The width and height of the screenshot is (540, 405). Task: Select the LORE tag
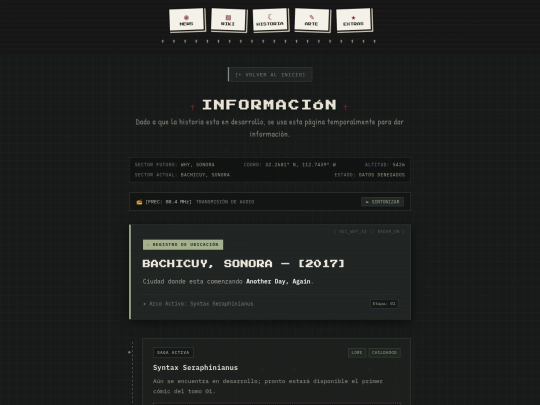pos(357,353)
